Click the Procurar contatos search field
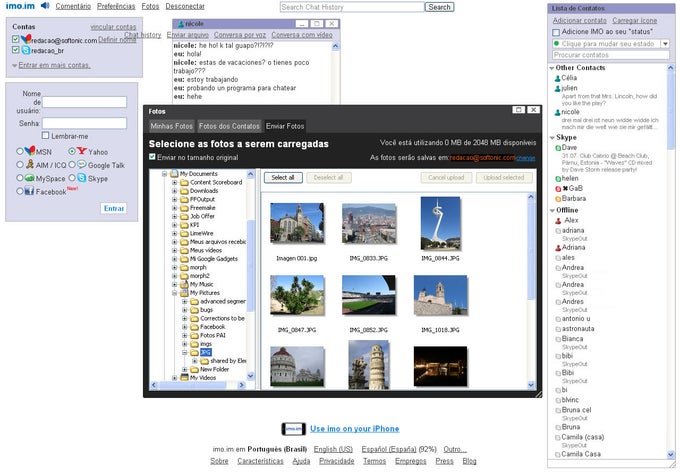 (x=611, y=55)
